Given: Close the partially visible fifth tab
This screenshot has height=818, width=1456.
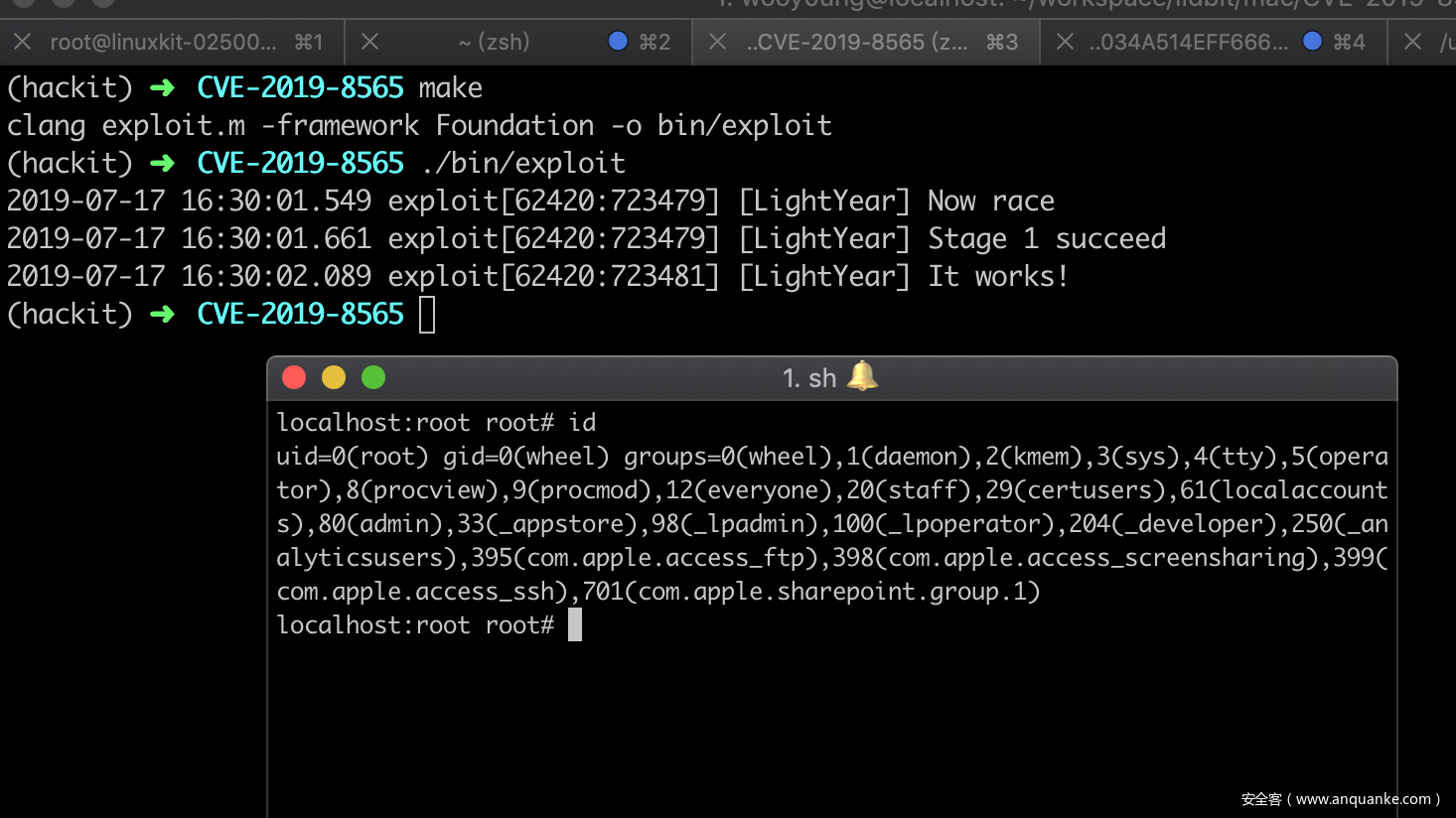Looking at the screenshot, I should tap(1412, 42).
